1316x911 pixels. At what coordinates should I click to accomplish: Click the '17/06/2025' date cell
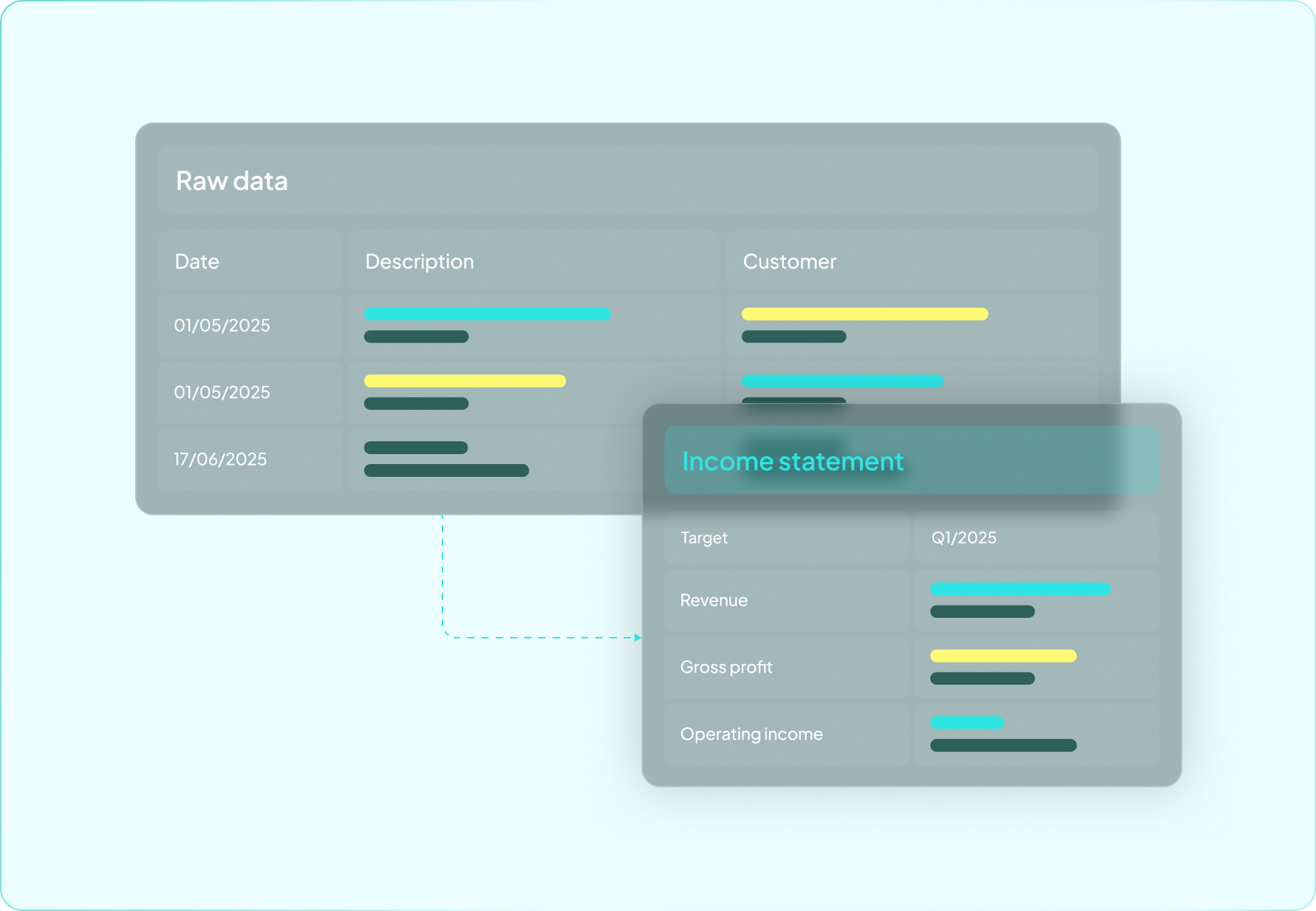click(x=250, y=459)
